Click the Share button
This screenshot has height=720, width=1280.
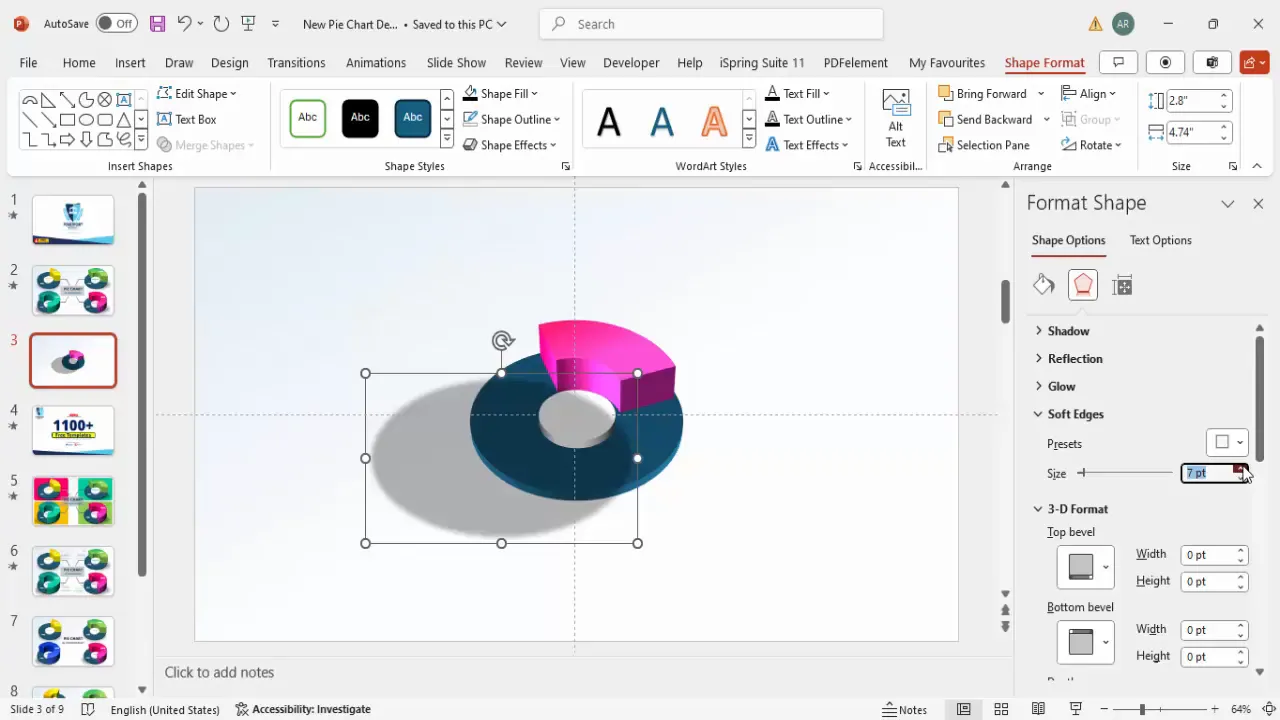1254,62
